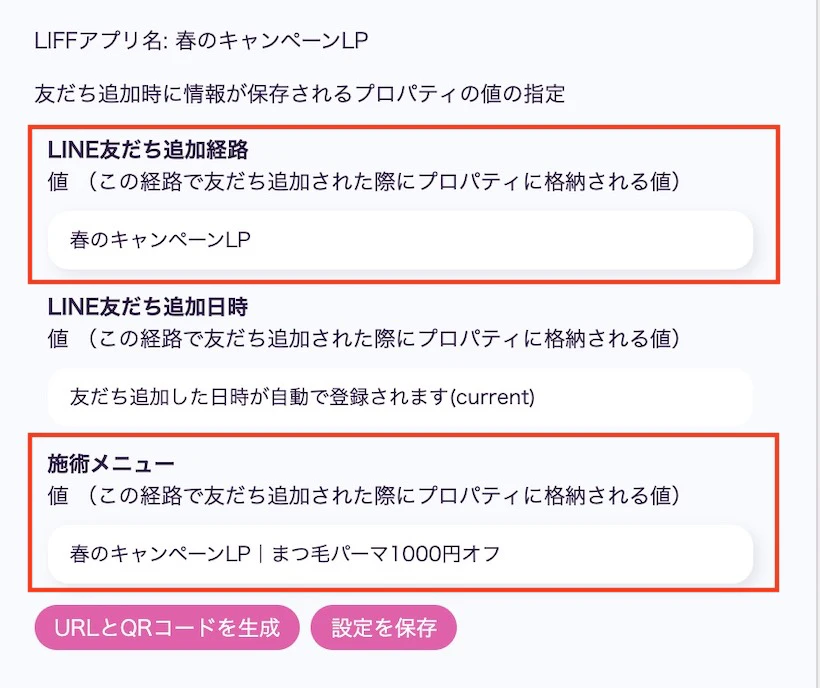Image resolution: width=820 pixels, height=688 pixels.
Task: Click value description under LINE友だち追加経路
Action: pos(364,182)
